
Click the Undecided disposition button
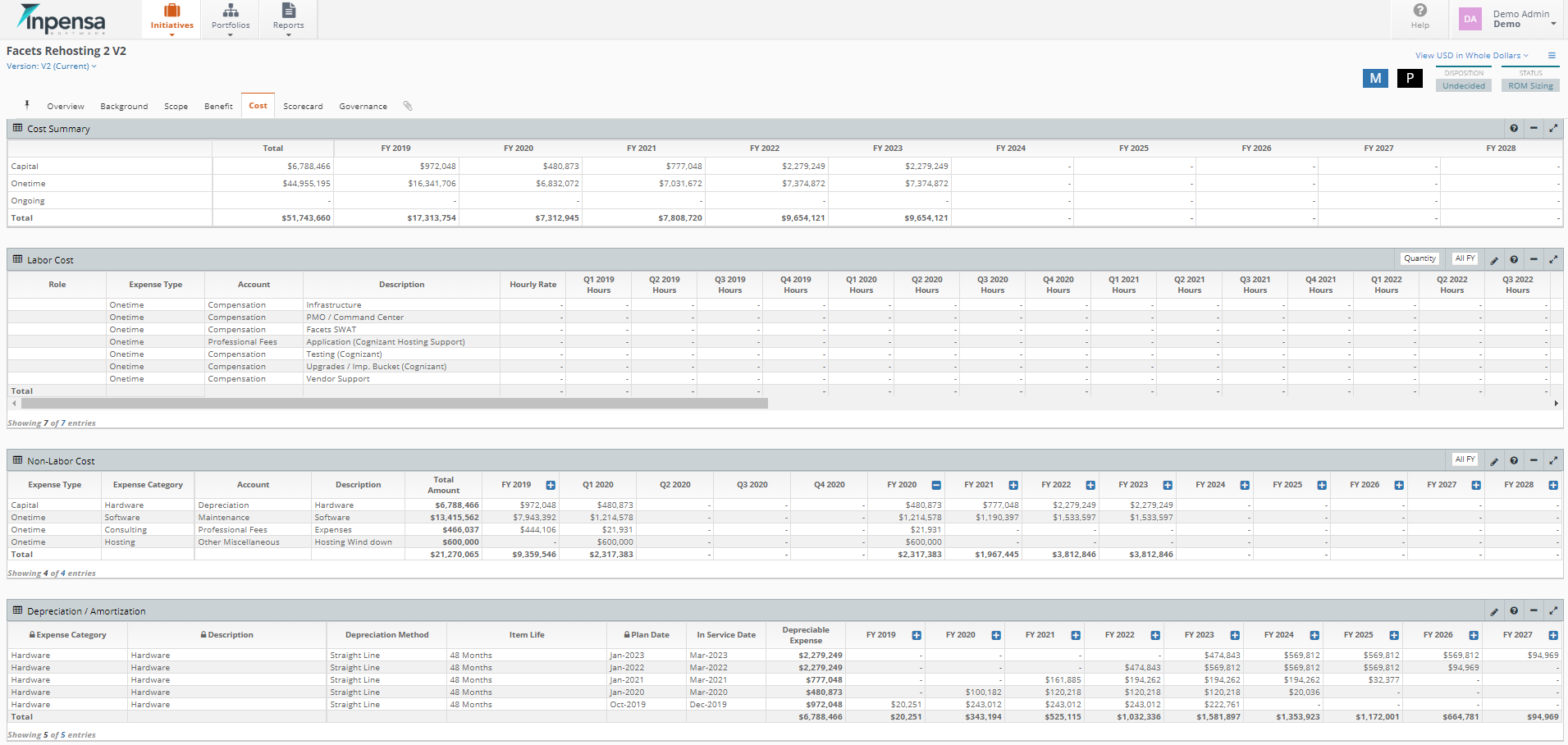point(1464,85)
